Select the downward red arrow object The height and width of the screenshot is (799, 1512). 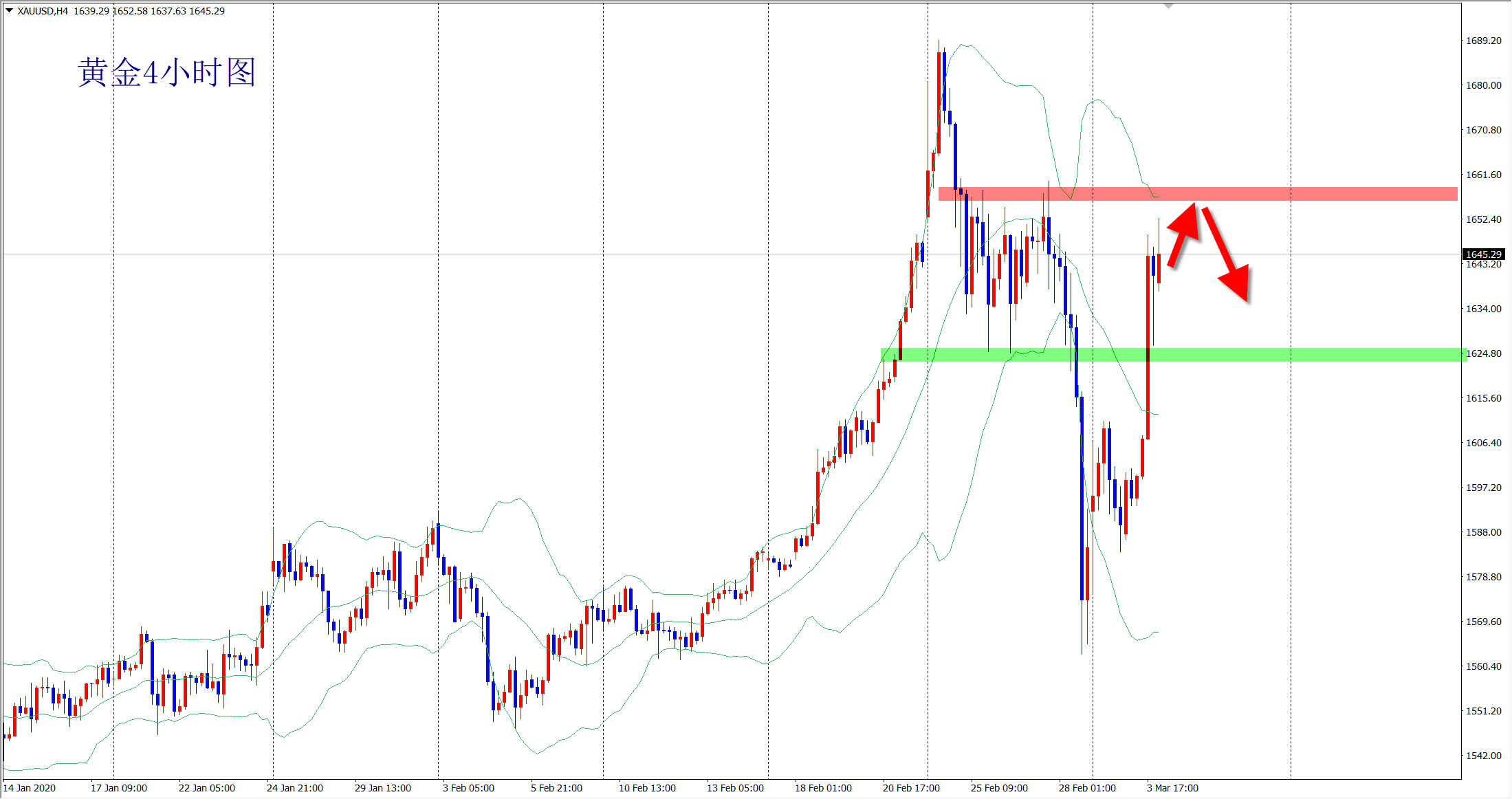(1227, 256)
